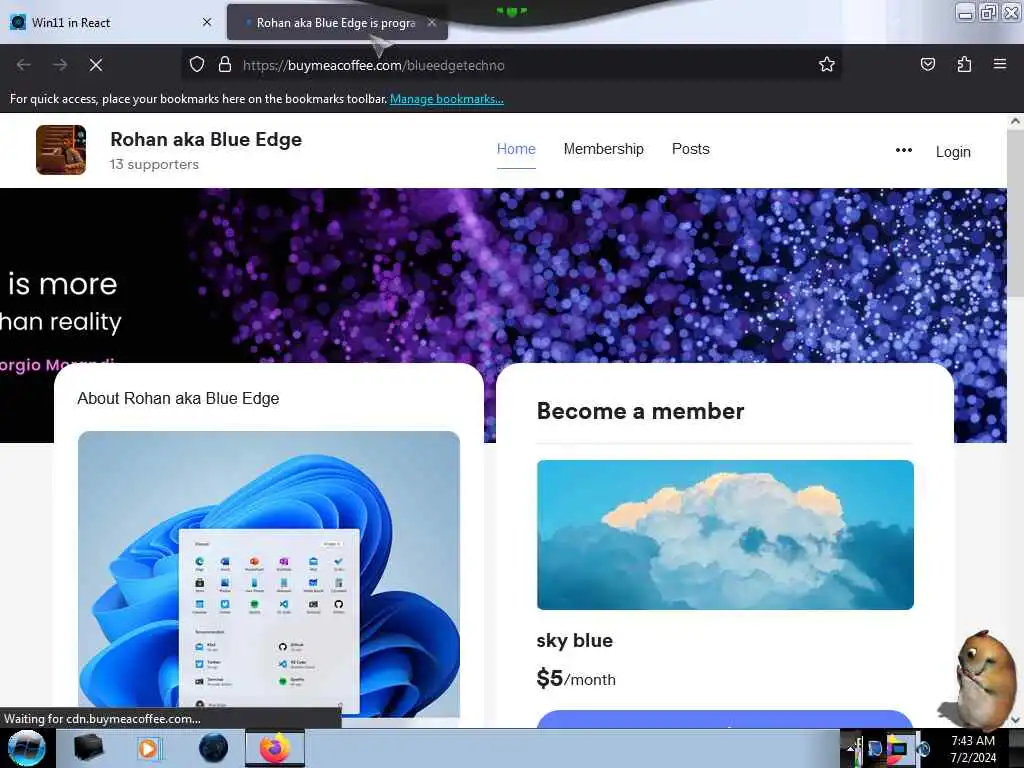Stop page loading with the X button
The width and height of the screenshot is (1024, 768).
[x=96, y=65]
